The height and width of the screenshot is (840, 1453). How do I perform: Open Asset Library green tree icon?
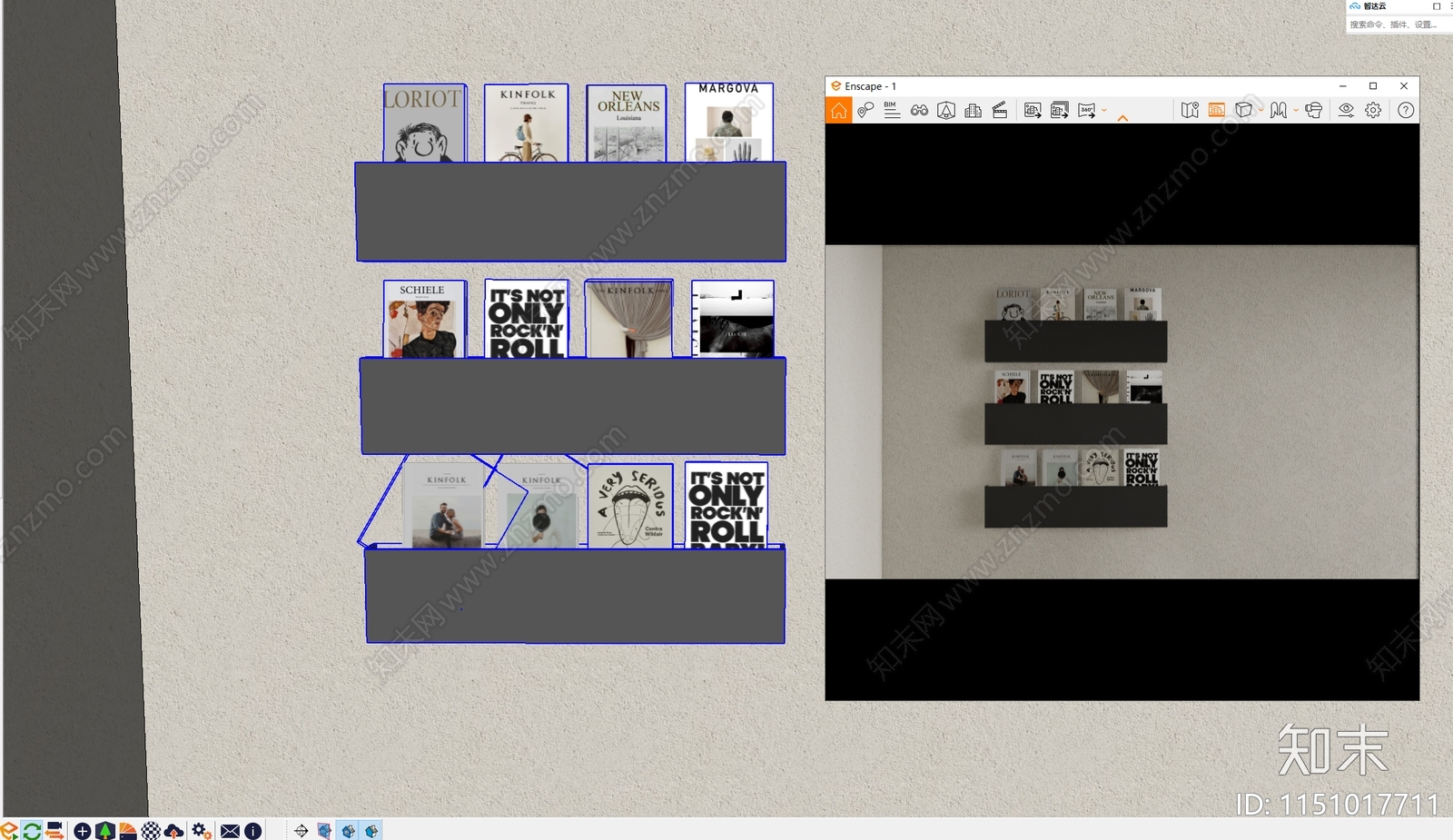click(104, 830)
